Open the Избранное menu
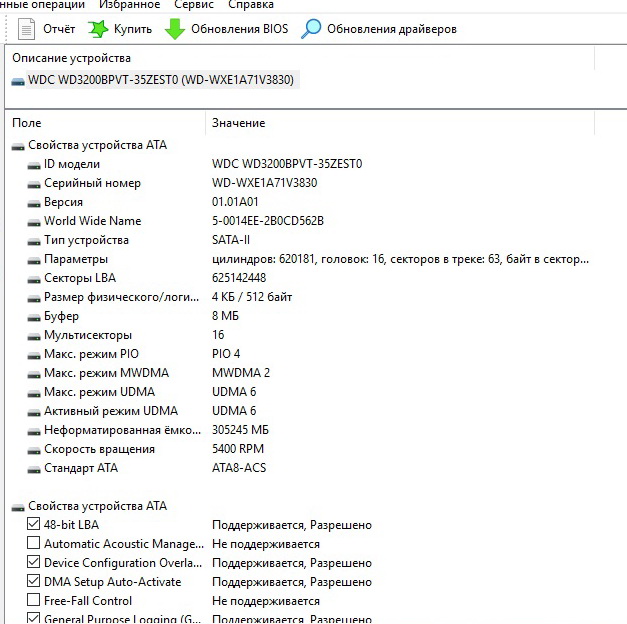The width and height of the screenshot is (627, 624). [x=130, y=5]
